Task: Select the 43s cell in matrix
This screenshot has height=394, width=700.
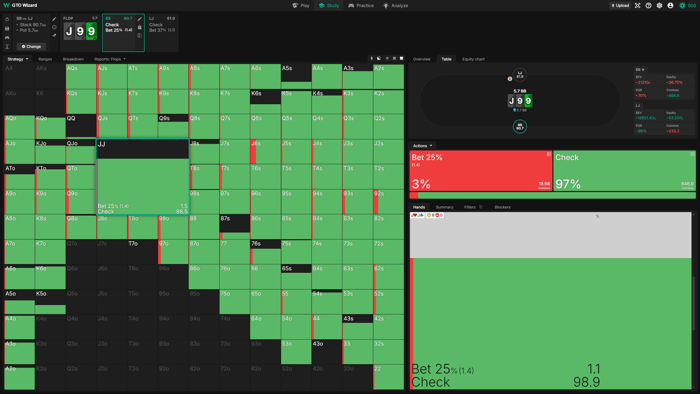Action: pos(358,327)
